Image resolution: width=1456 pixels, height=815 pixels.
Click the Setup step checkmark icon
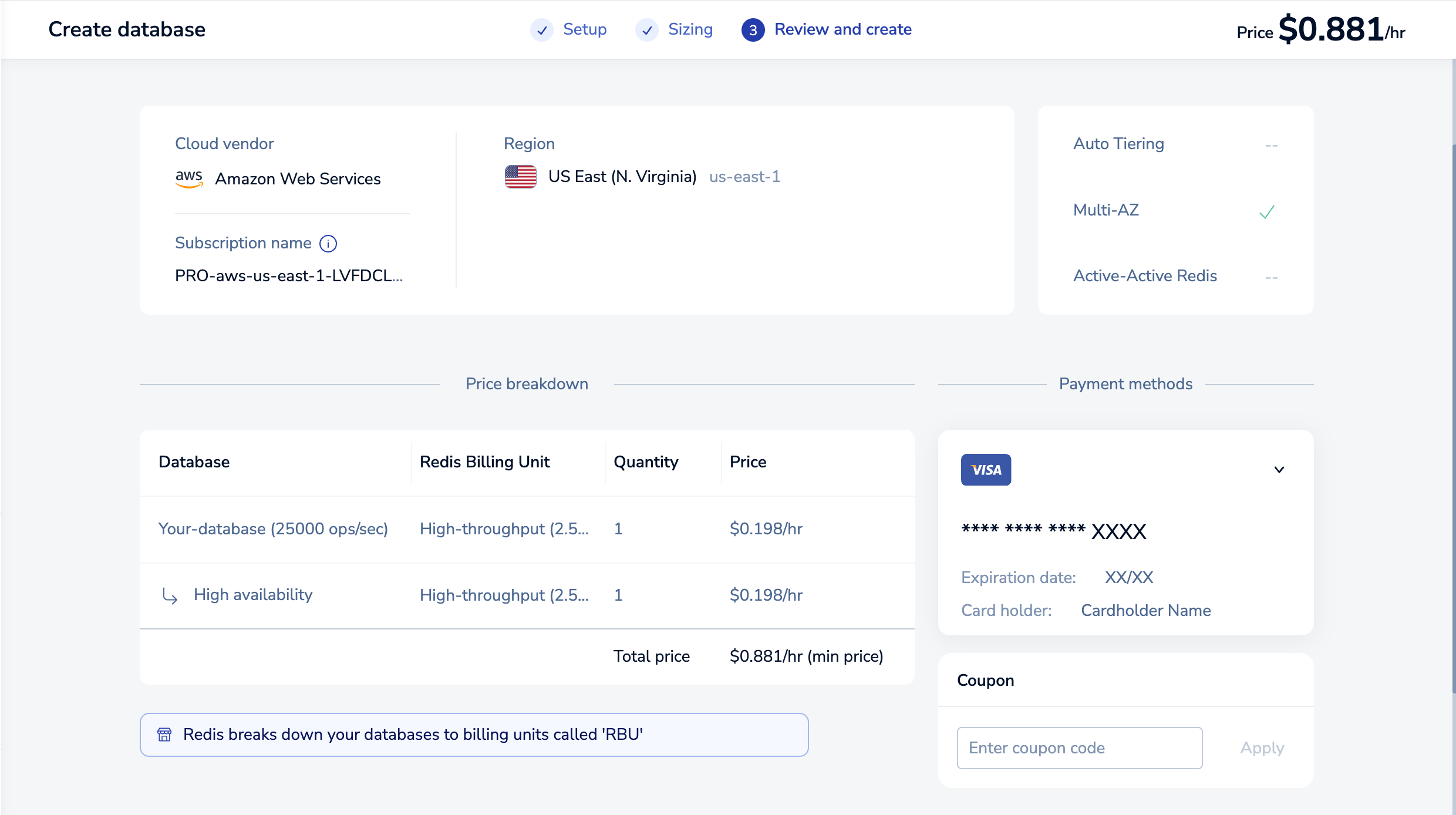tap(542, 30)
